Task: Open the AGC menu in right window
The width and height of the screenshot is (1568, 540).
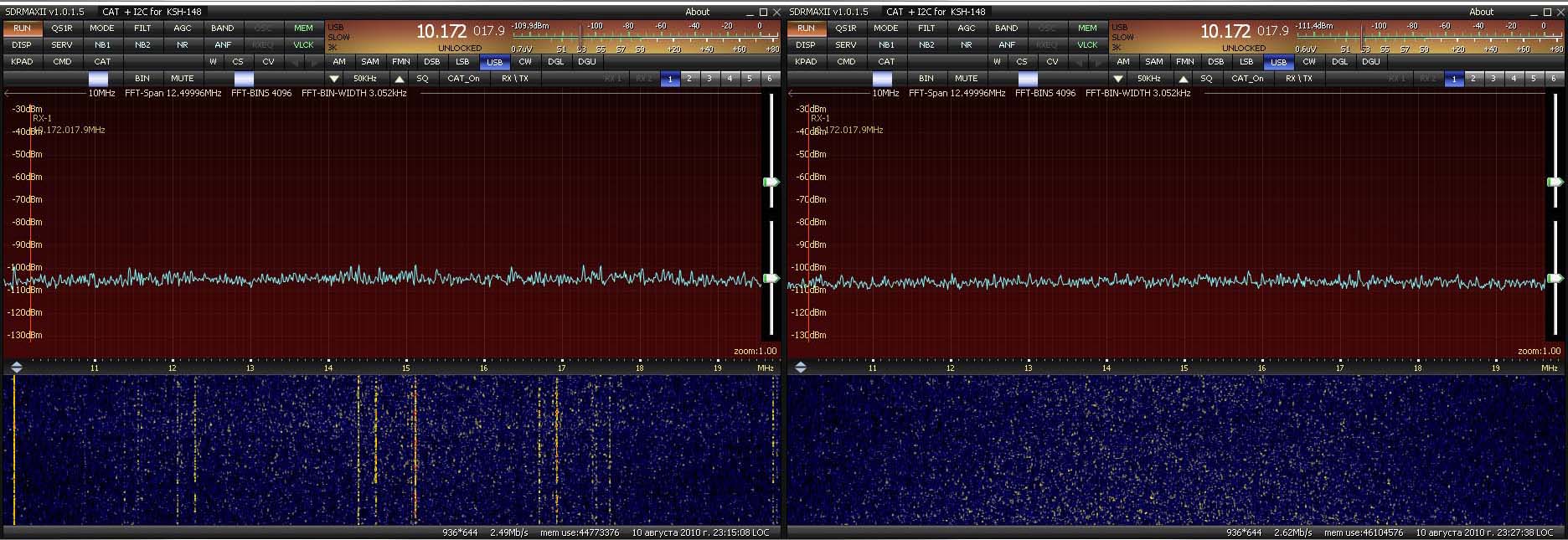Action: click(966, 28)
